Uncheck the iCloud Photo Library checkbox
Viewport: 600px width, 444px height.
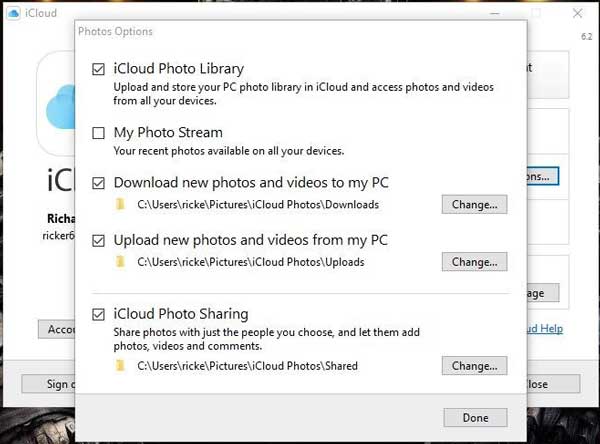[x=98, y=69]
